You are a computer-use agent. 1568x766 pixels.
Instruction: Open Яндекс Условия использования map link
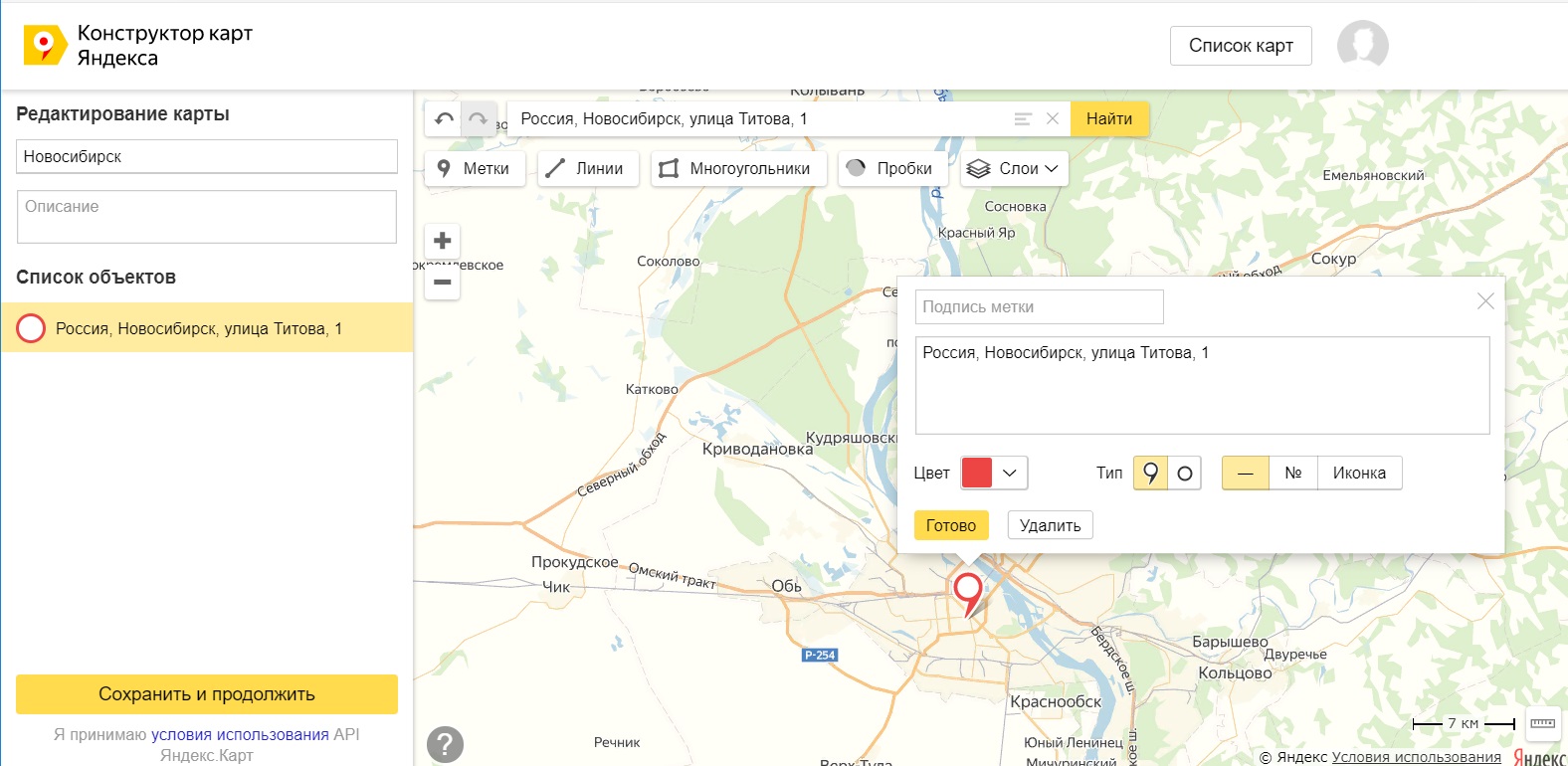(1416, 757)
